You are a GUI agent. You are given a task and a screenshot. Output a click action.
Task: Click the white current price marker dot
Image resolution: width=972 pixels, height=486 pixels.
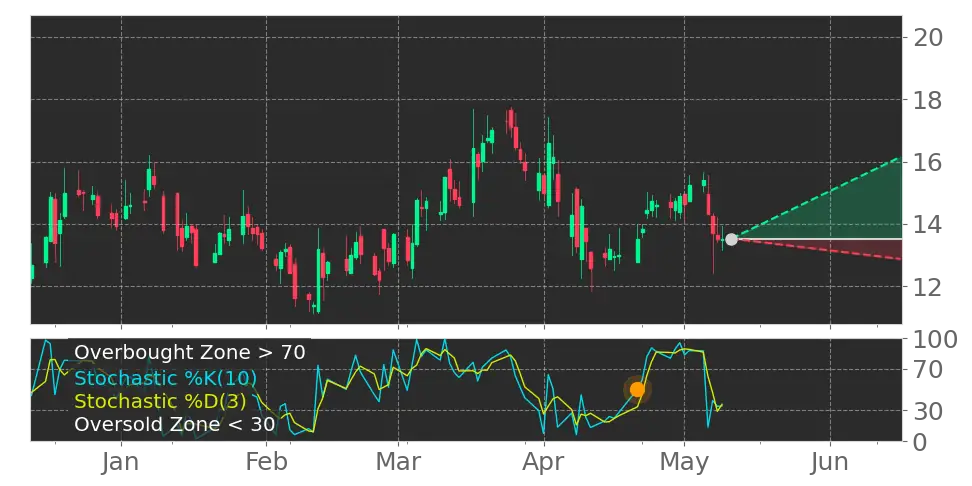(x=731, y=239)
